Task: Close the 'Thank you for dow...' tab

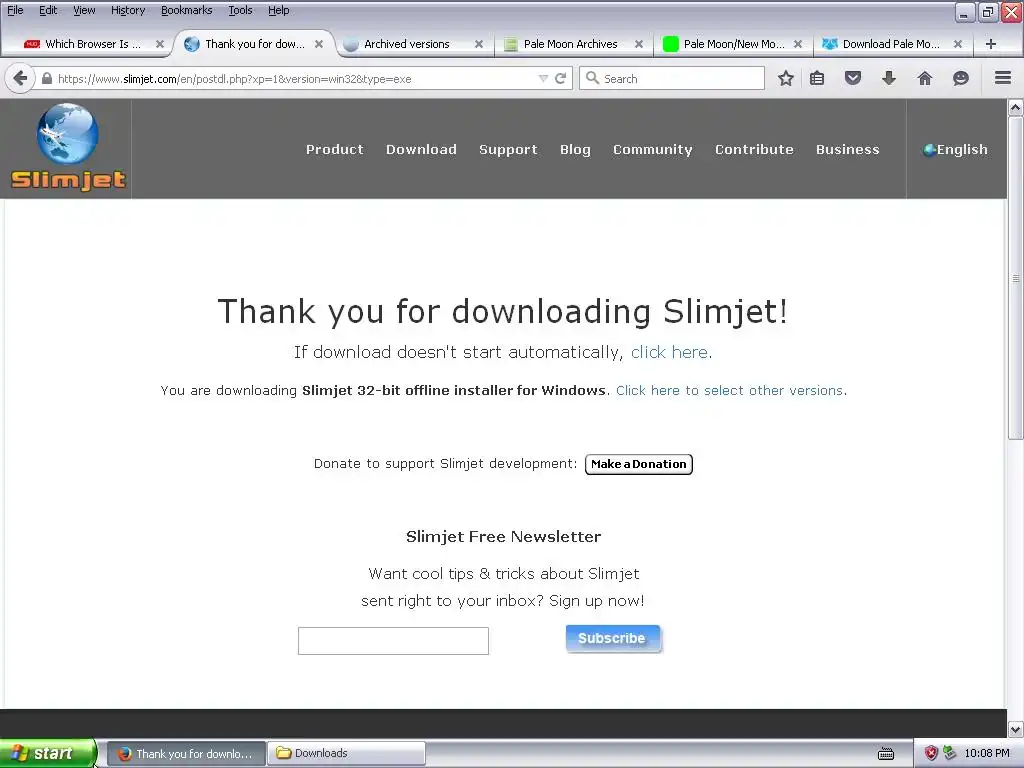Action: 319,44
